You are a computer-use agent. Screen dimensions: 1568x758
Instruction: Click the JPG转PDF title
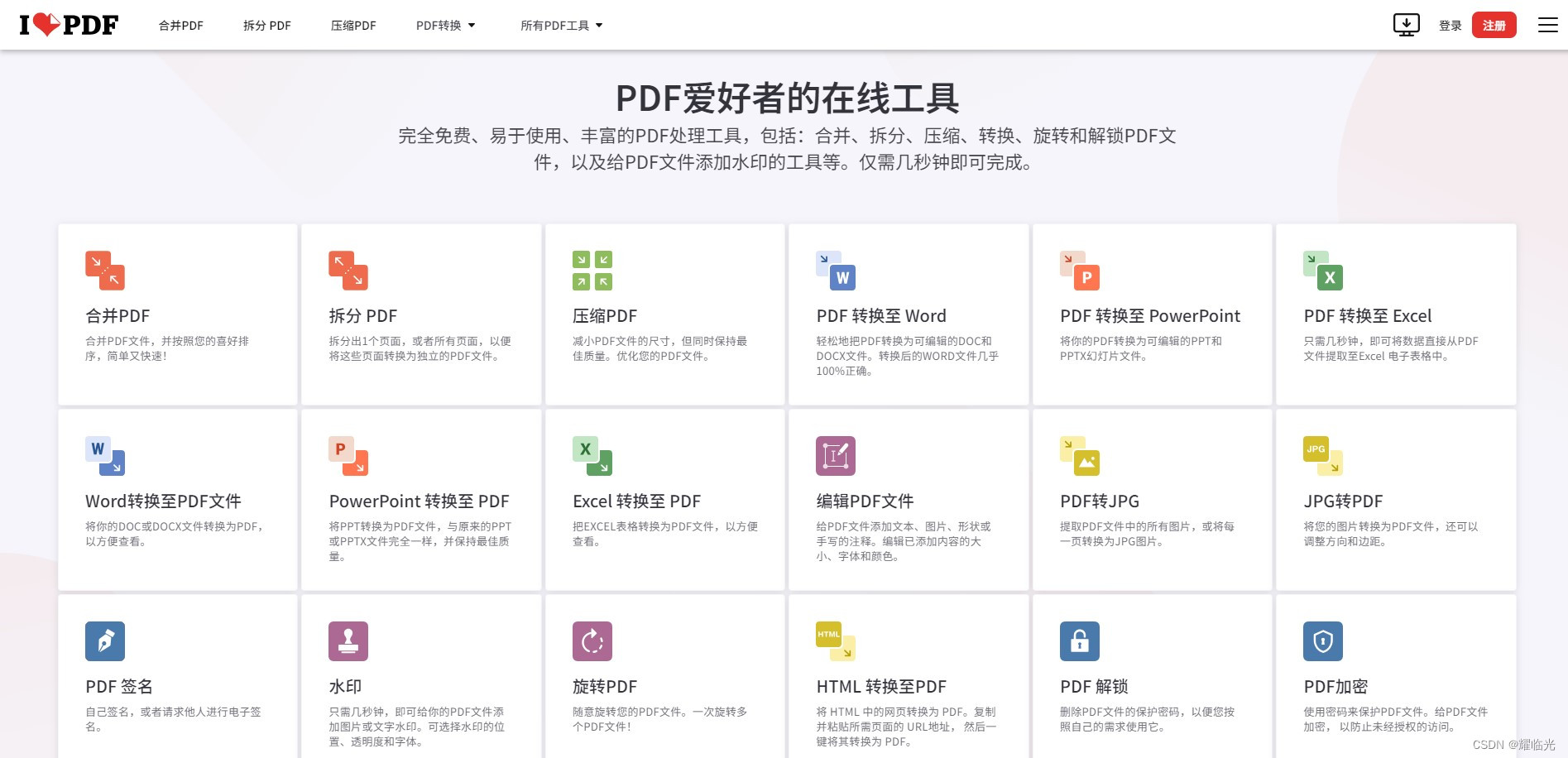tap(1344, 501)
